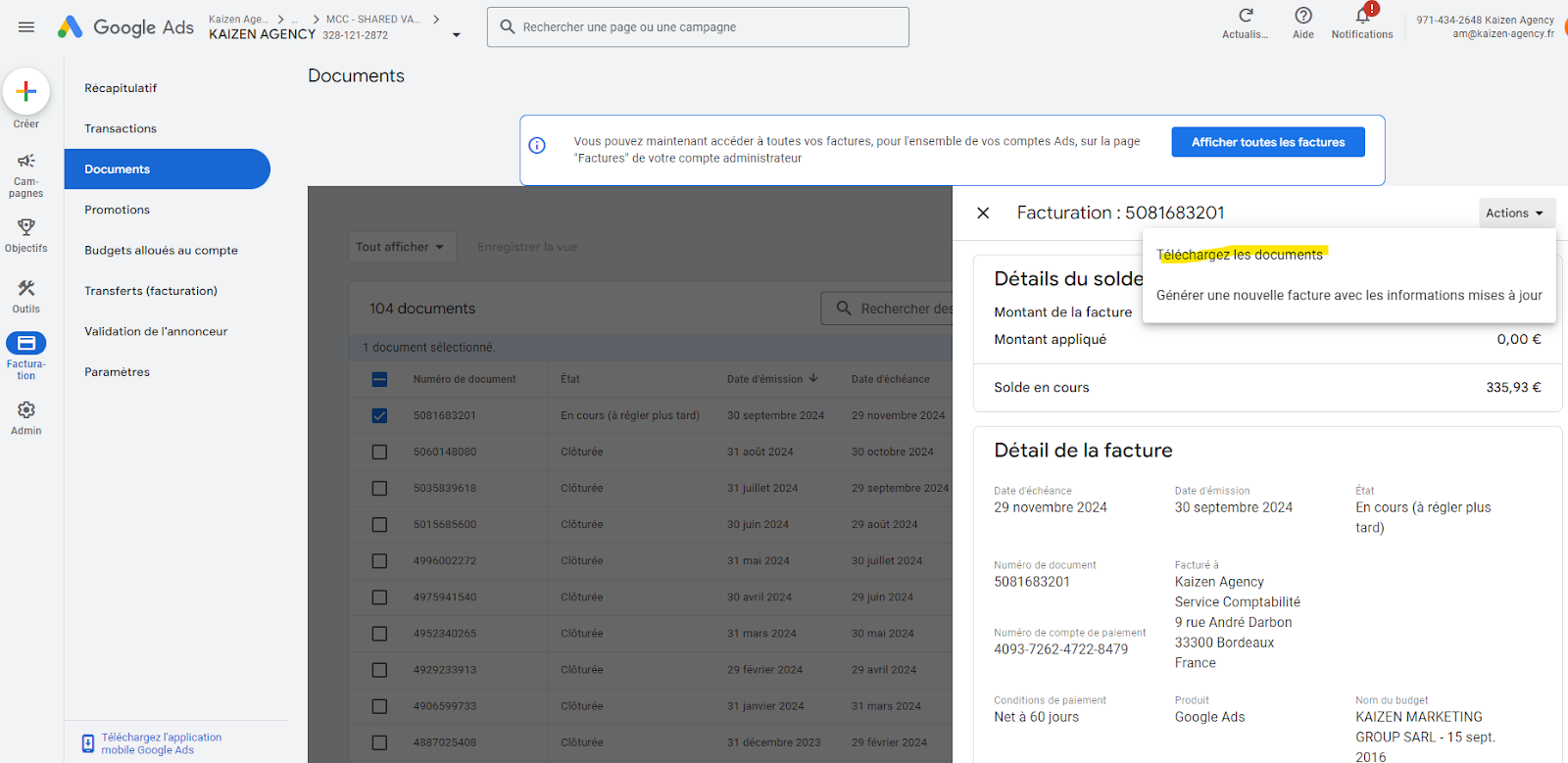1568x763 pixels.
Task: Open Transactions in billing menu
Action: coord(121,128)
